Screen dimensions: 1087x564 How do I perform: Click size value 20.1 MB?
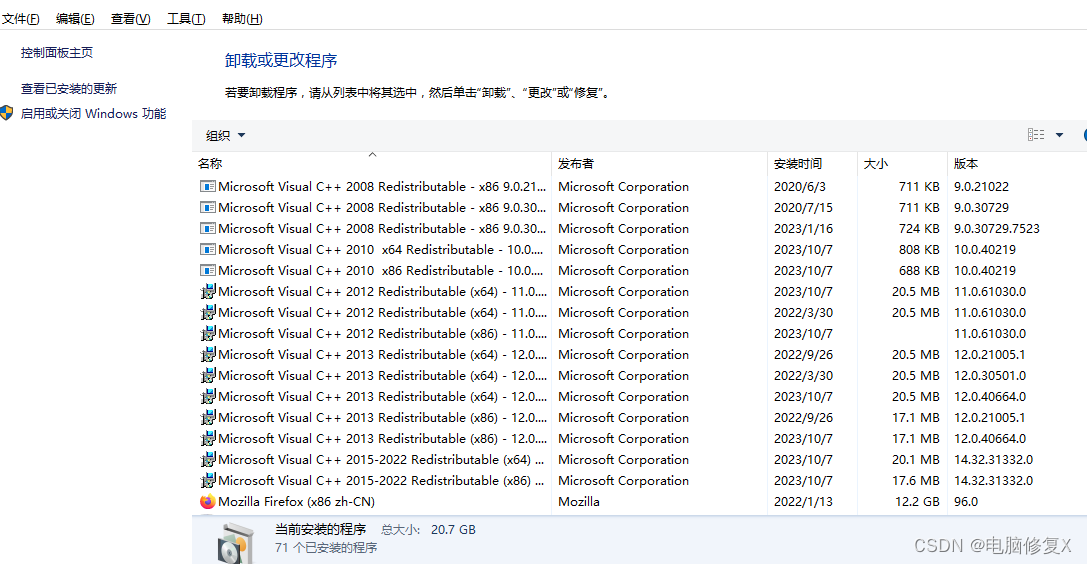(915, 459)
